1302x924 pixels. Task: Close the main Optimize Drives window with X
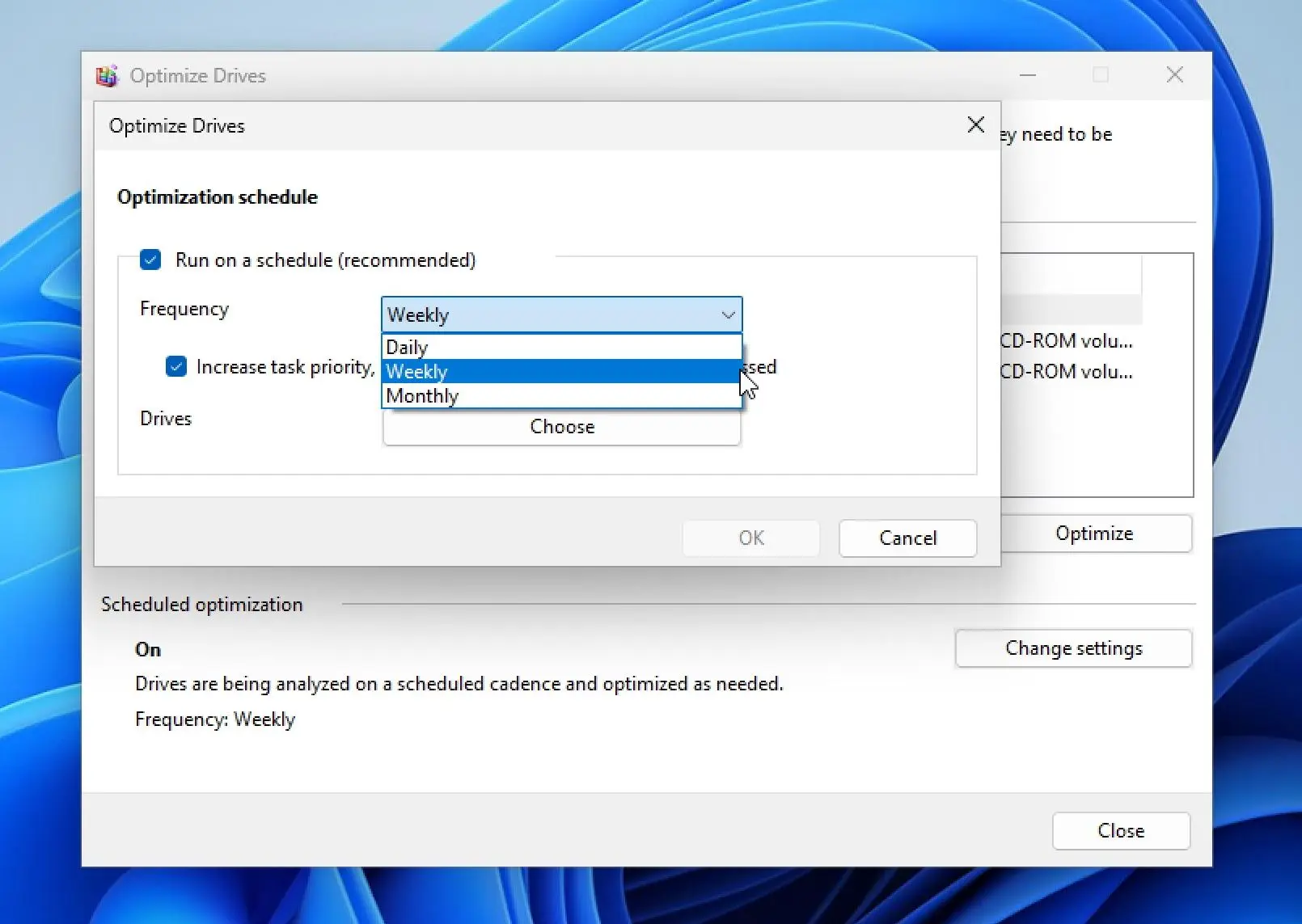tap(1175, 75)
